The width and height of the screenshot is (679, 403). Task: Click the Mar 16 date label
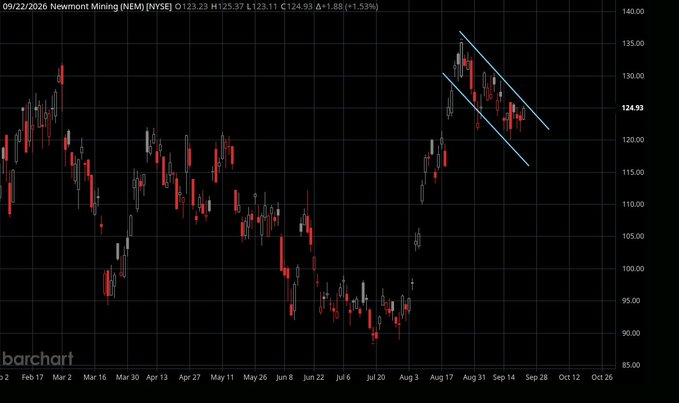[95, 377]
